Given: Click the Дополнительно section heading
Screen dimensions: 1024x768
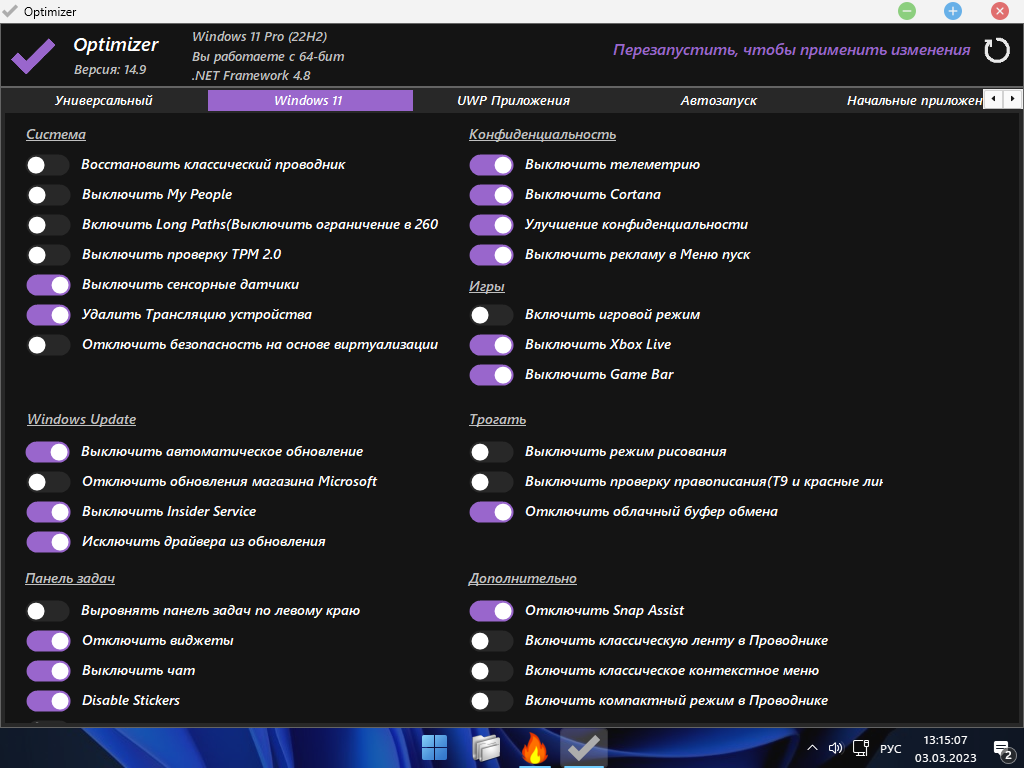Looking at the screenshot, I should tap(522, 579).
